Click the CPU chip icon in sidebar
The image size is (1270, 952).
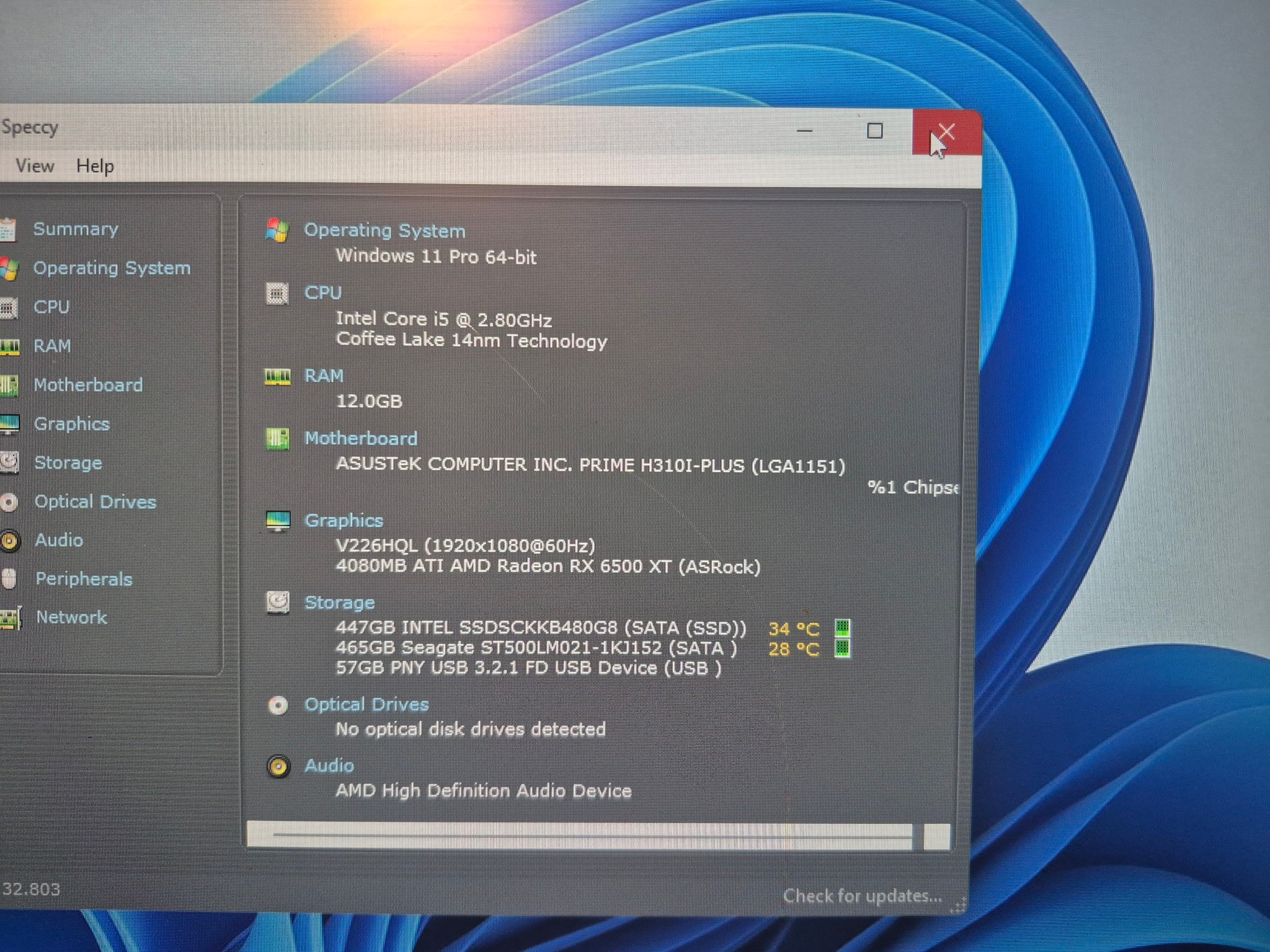pos(9,308)
